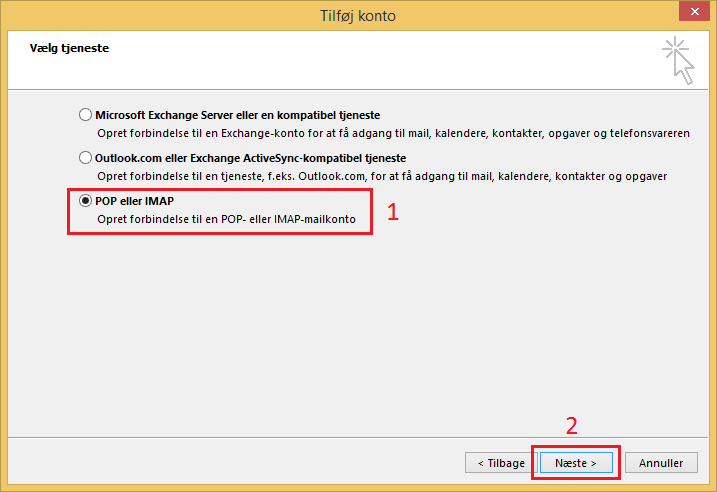Click the bold Outlook.com eller Exchange ActiveSync label
Viewport: 717px width, 492px height.
(250, 158)
